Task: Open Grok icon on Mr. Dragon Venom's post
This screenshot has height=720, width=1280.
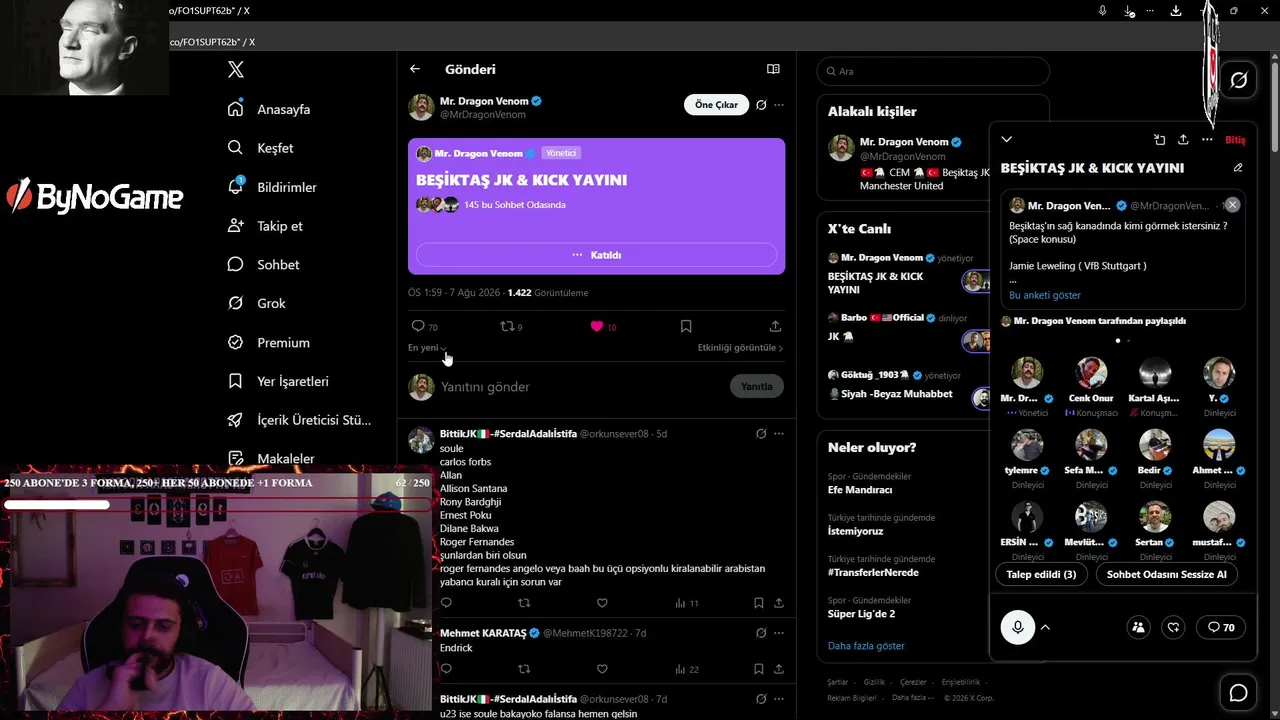Action: click(x=761, y=105)
